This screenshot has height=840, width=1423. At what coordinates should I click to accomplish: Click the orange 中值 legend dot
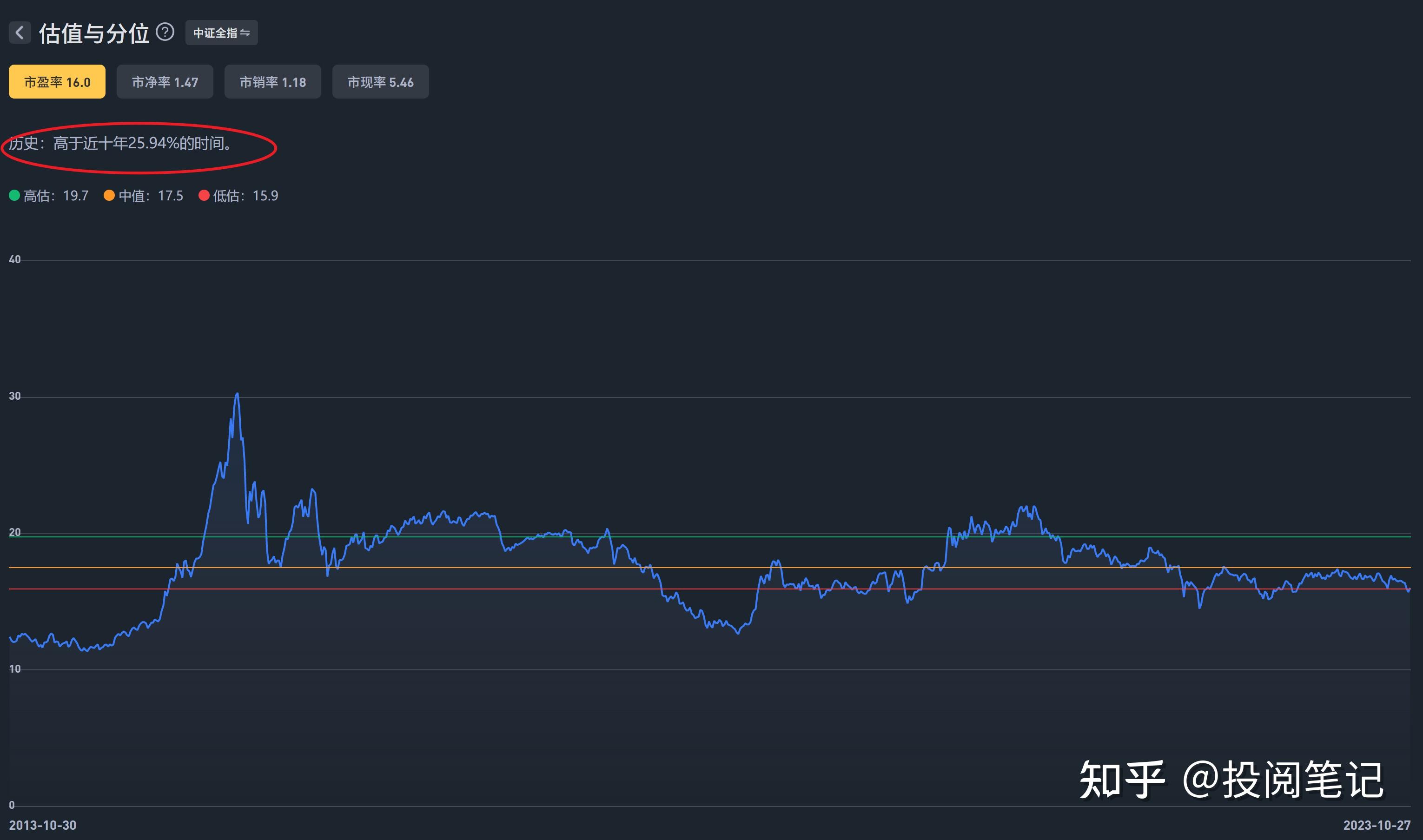tap(109, 196)
